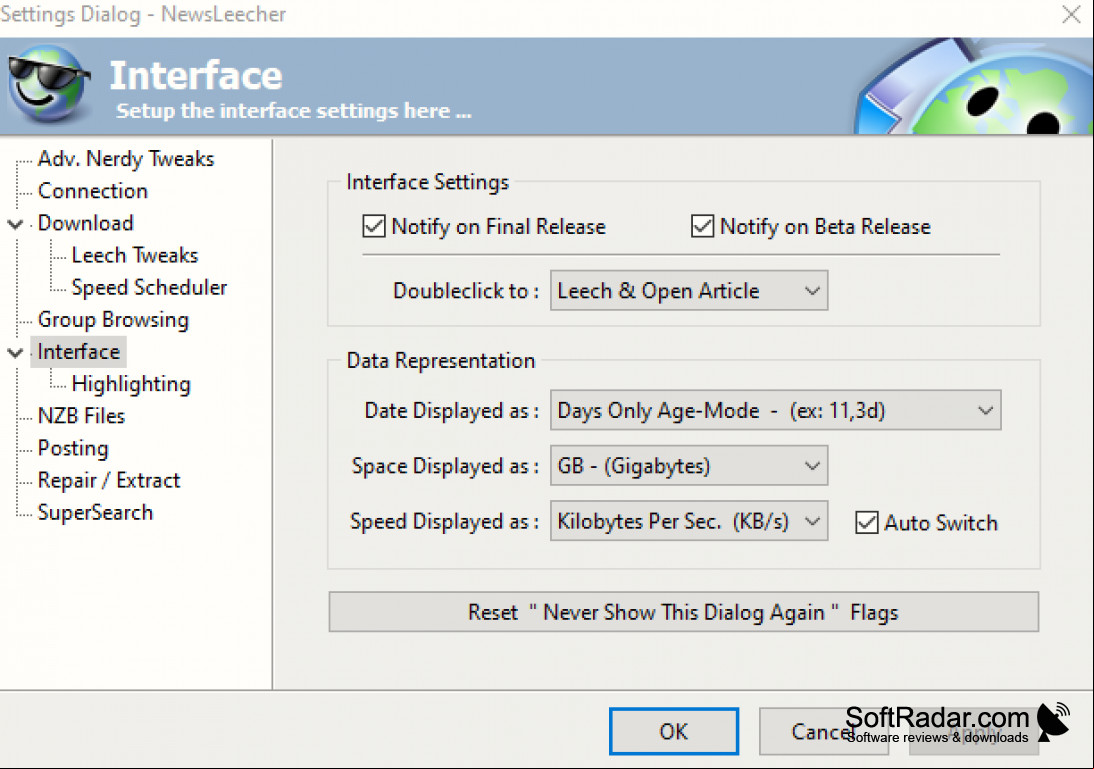Screen dimensions: 1094x769
Task: Open the Speed Displayed as dropdown
Action: (x=689, y=521)
